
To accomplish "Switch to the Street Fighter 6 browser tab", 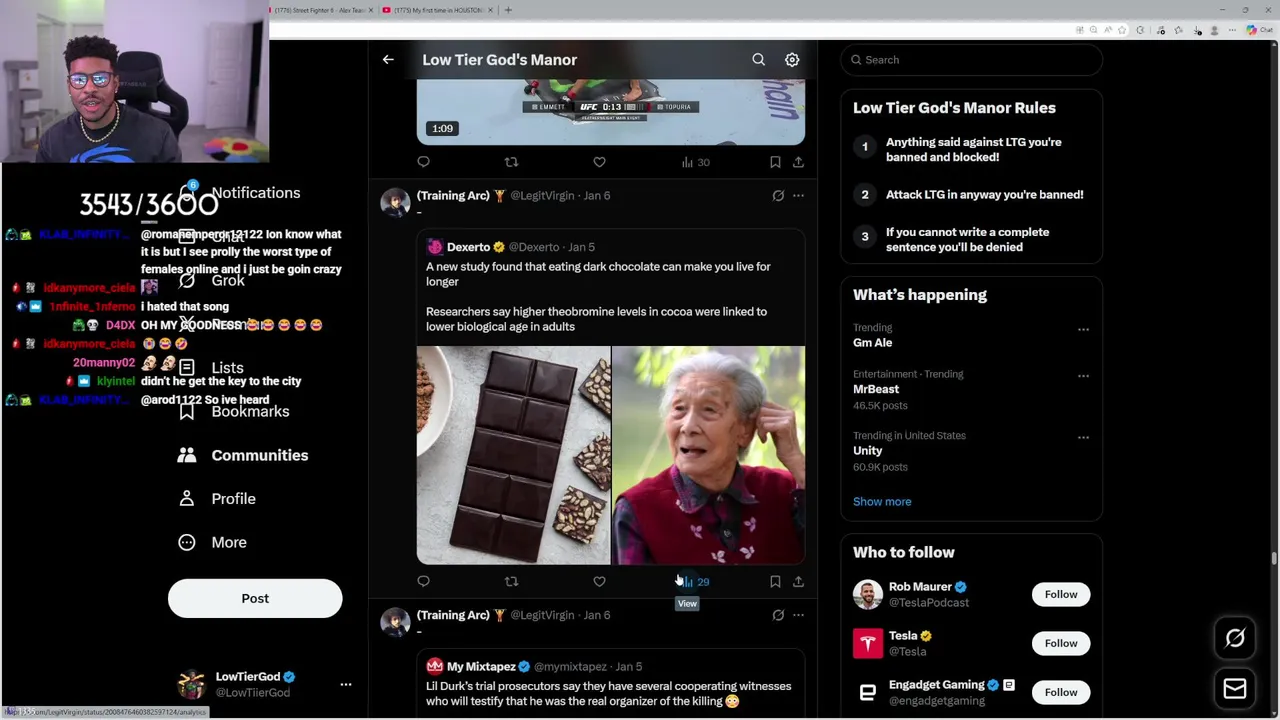I will point(320,10).
